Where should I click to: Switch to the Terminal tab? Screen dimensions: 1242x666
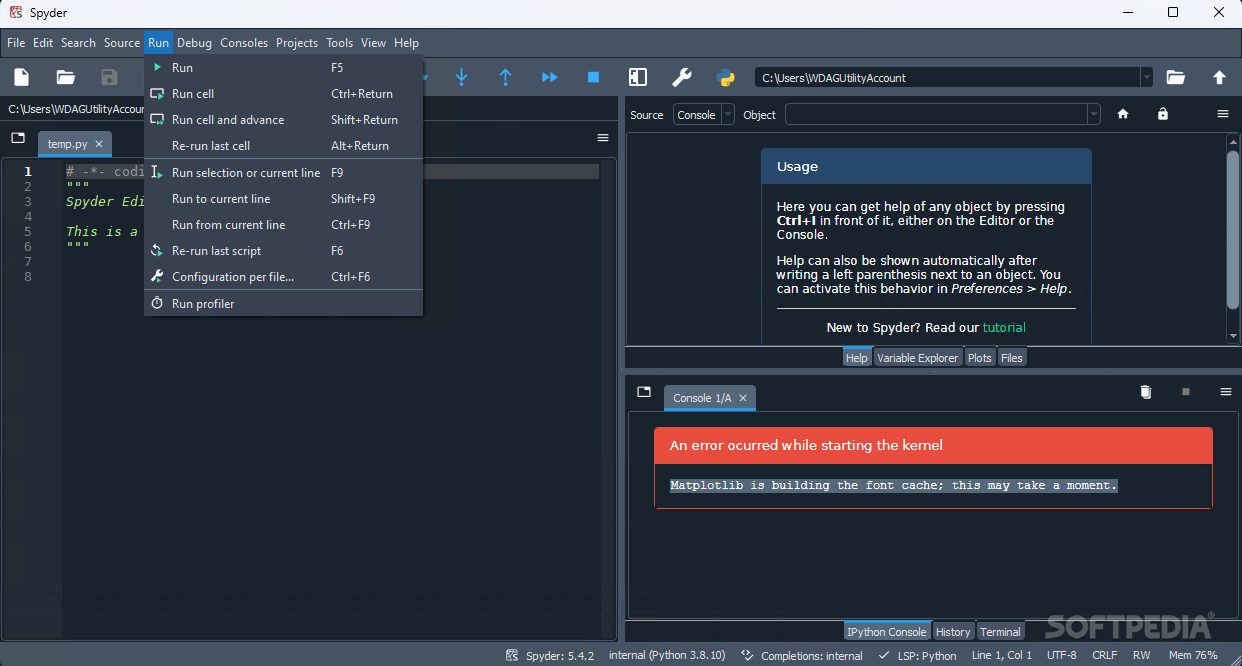click(1000, 632)
